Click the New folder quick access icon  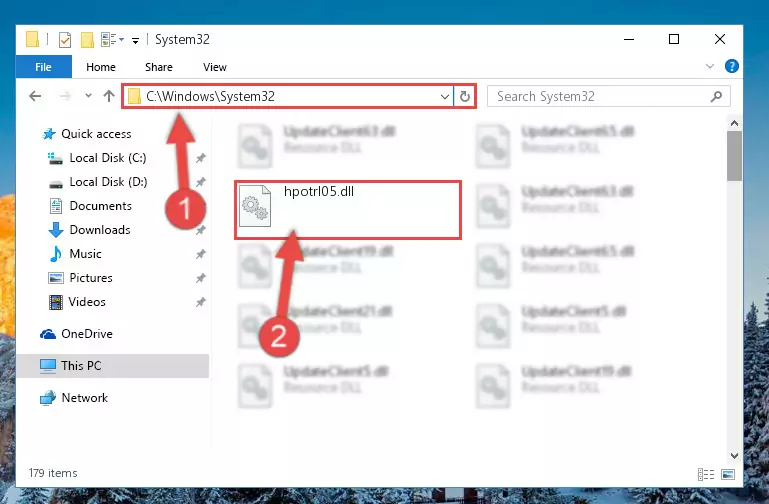(x=87, y=40)
